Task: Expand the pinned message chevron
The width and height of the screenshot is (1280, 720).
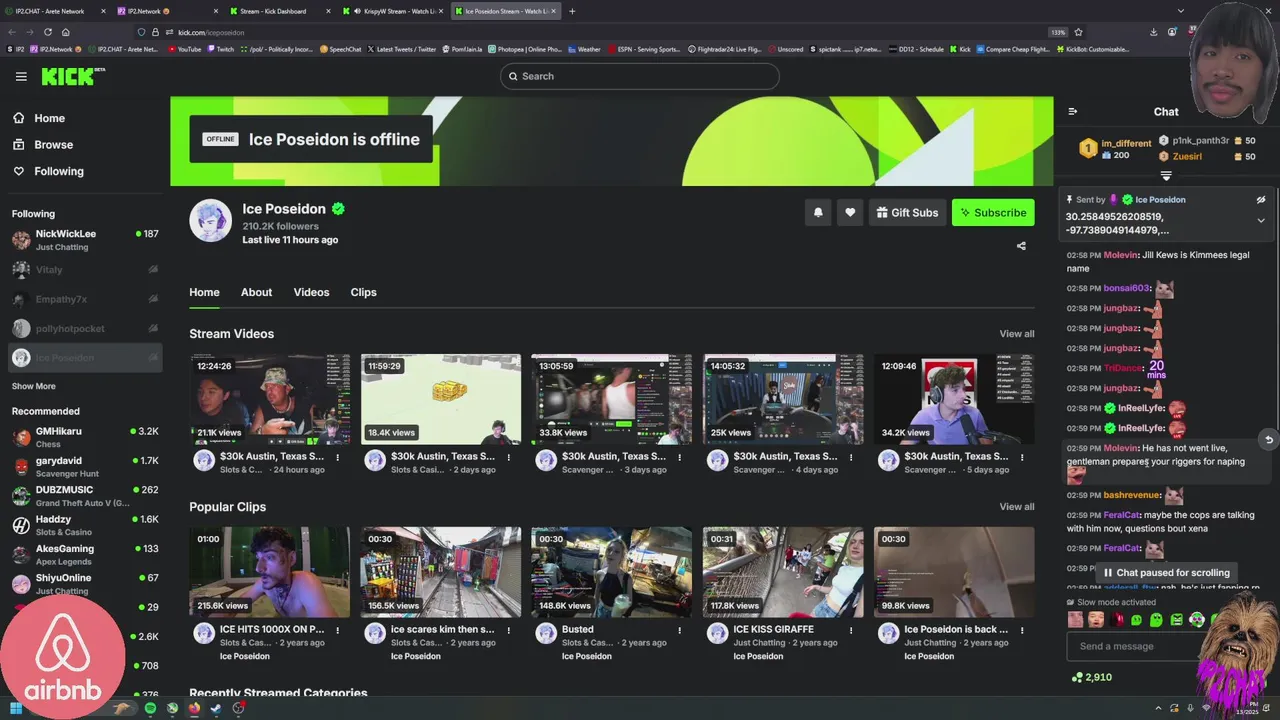Action: (1261, 220)
